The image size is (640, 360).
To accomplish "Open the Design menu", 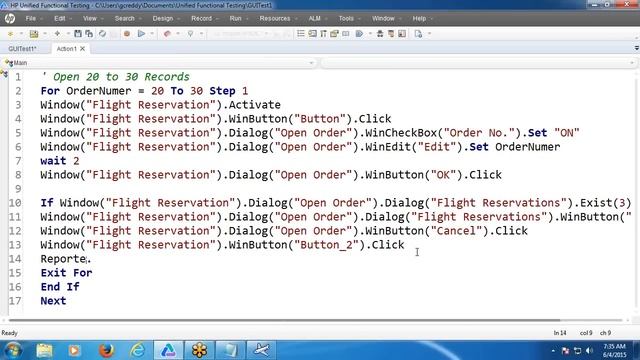I will (x=163, y=18).
